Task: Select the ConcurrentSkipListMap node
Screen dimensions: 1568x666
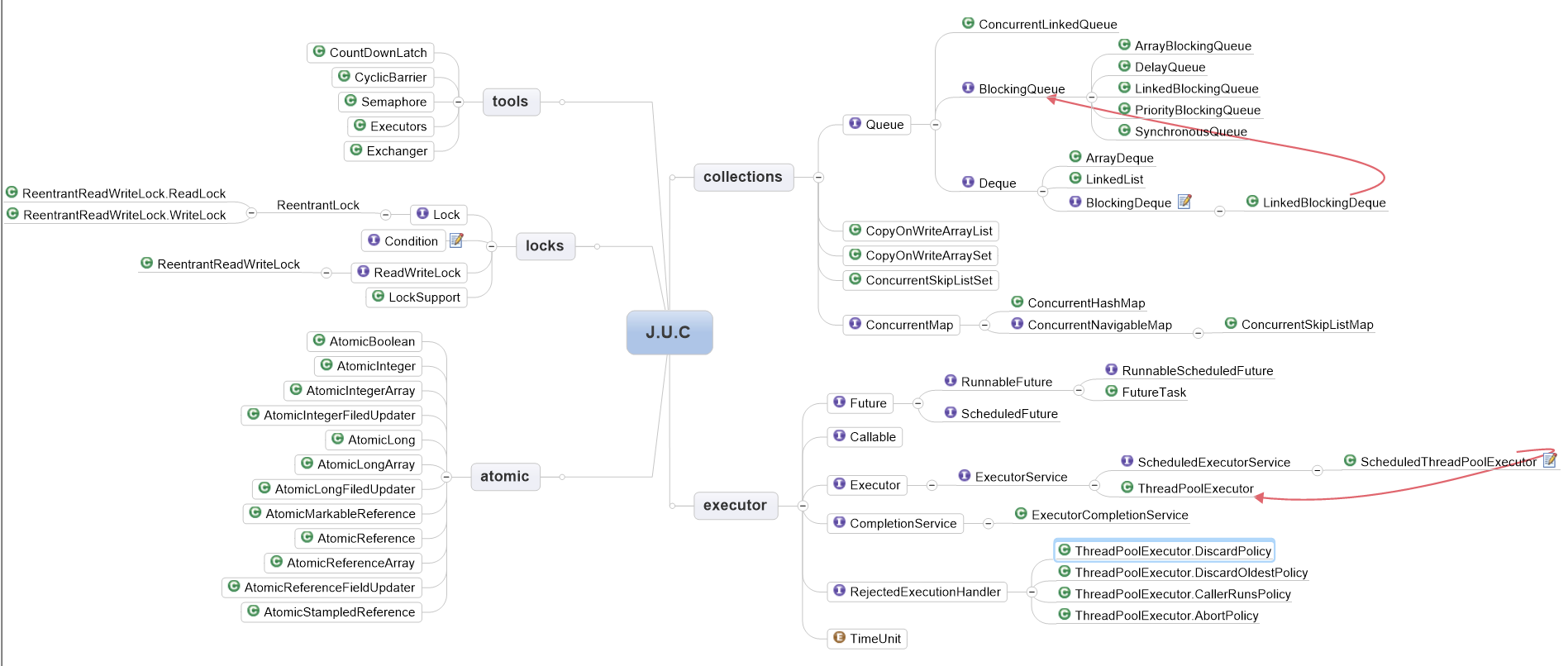Action: coord(1299,325)
